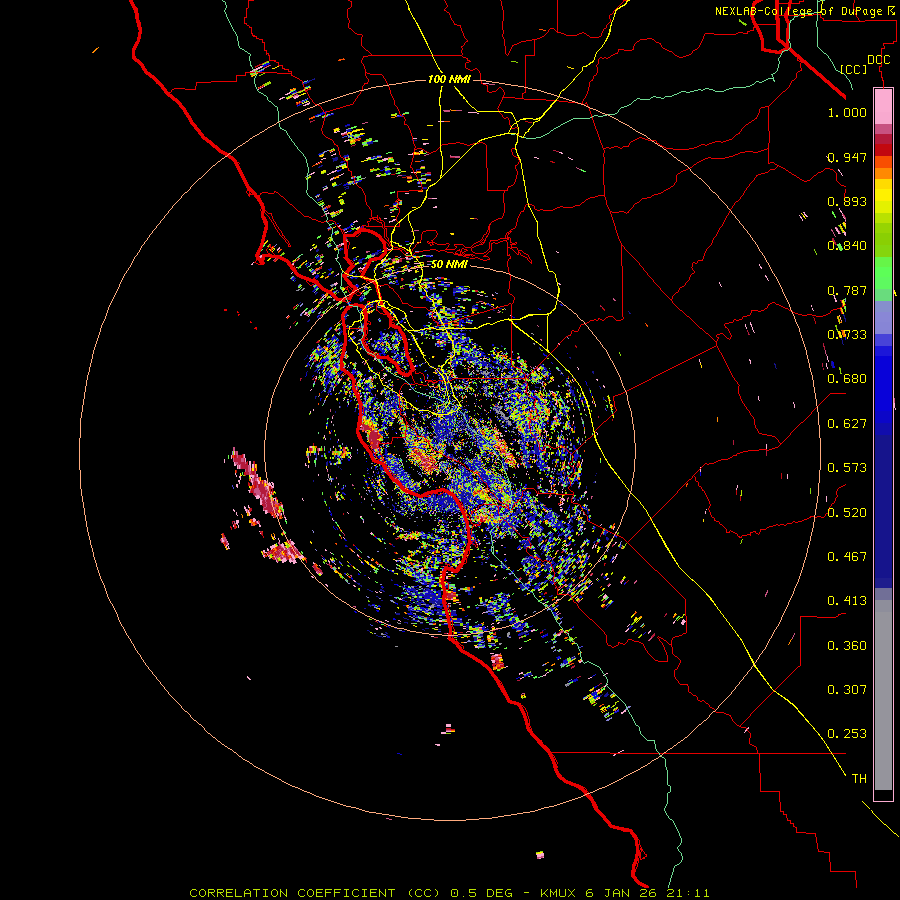Select the "1.000" scale value
Screen dimensions: 900x900
[x=847, y=112]
